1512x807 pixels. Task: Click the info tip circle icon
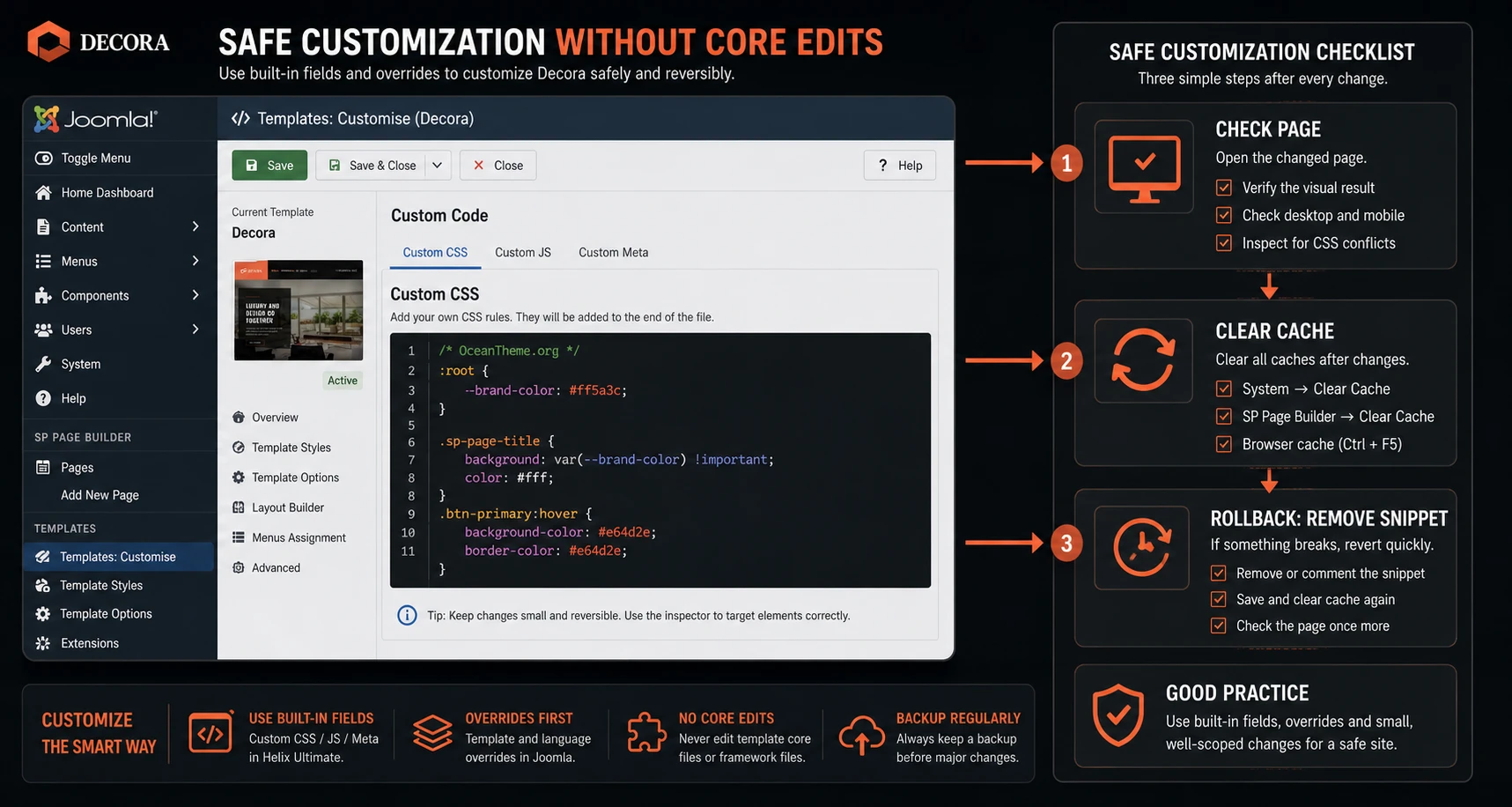point(407,615)
